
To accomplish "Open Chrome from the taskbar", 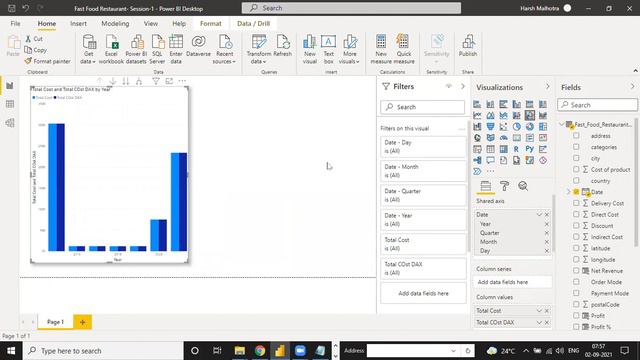I will click(260, 351).
